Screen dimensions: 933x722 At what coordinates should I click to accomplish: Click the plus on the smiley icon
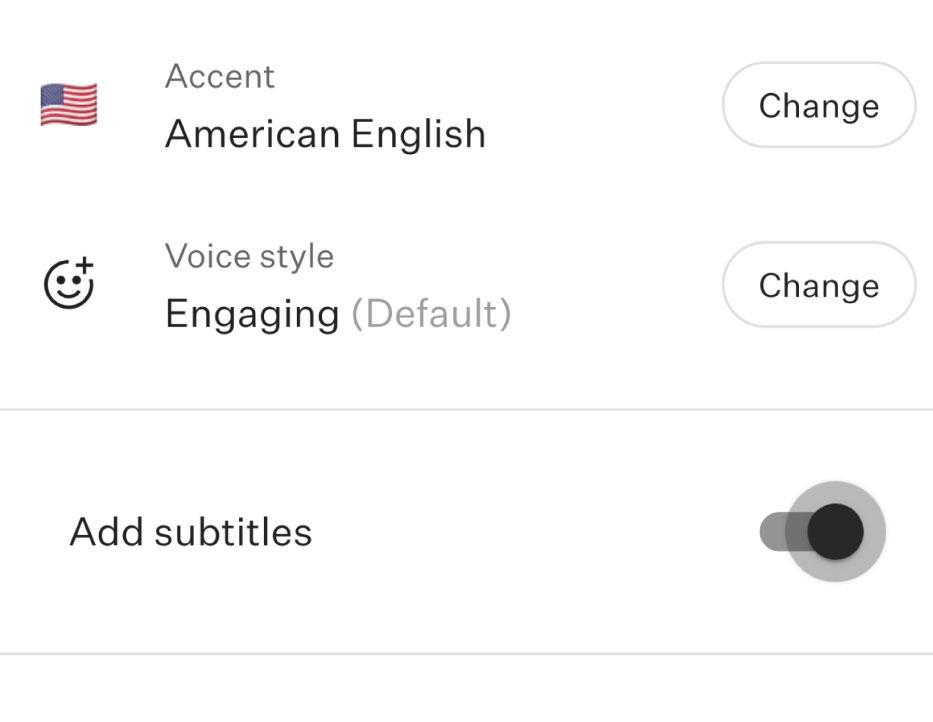pos(84,263)
